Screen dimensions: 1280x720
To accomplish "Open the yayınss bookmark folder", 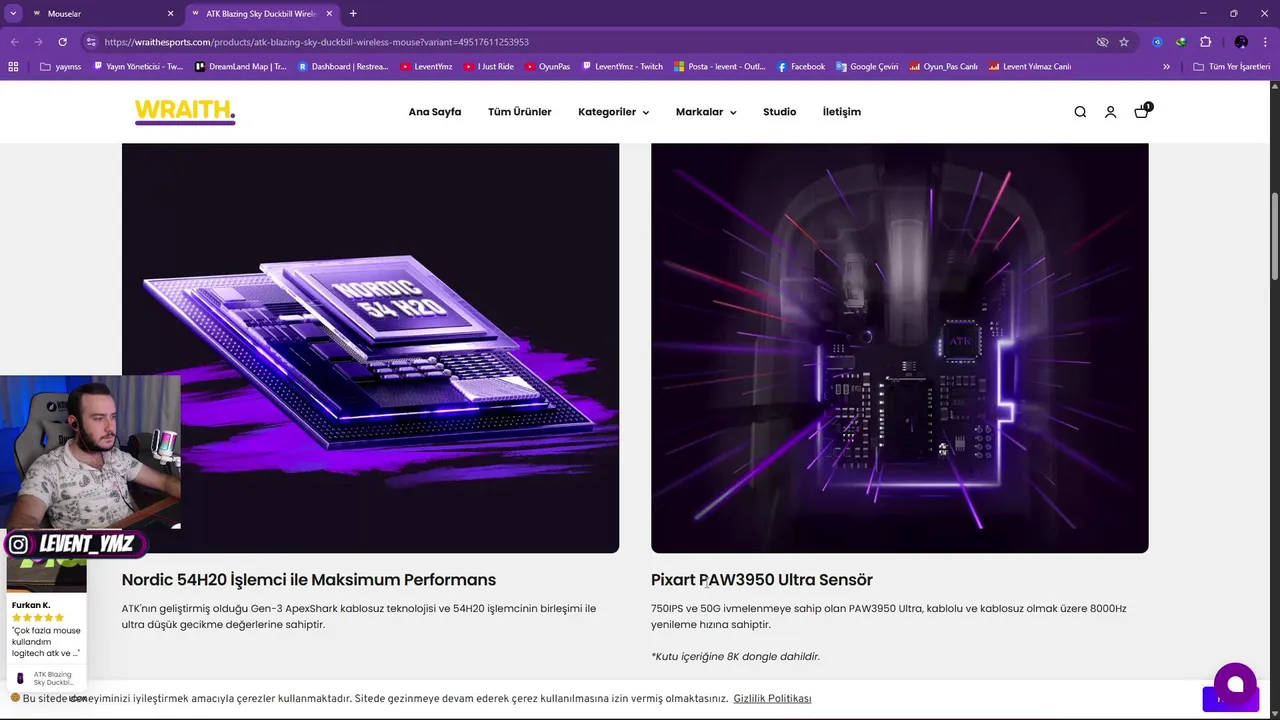I will (x=60, y=67).
